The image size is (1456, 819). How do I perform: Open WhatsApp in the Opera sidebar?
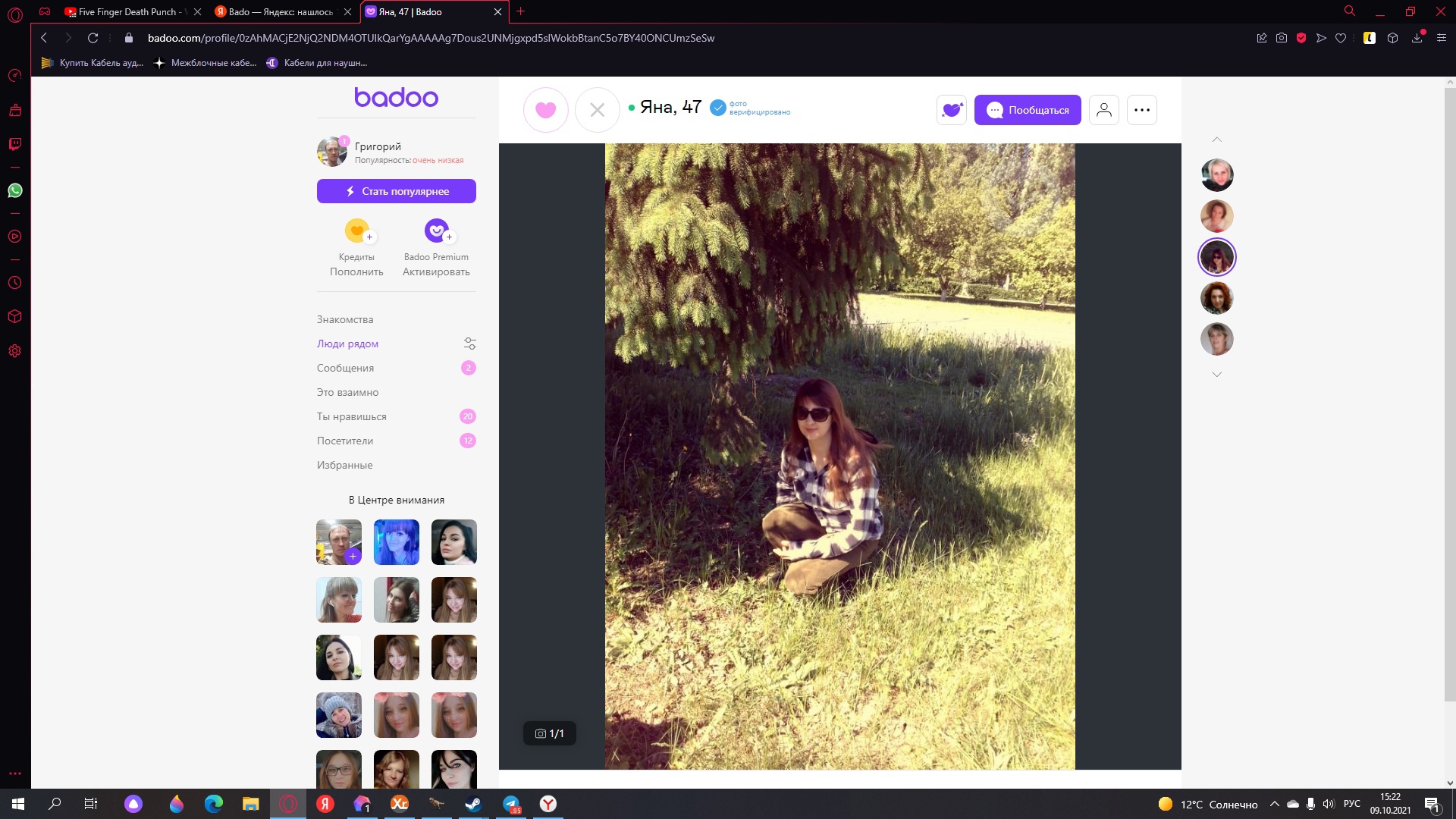click(x=14, y=190)
